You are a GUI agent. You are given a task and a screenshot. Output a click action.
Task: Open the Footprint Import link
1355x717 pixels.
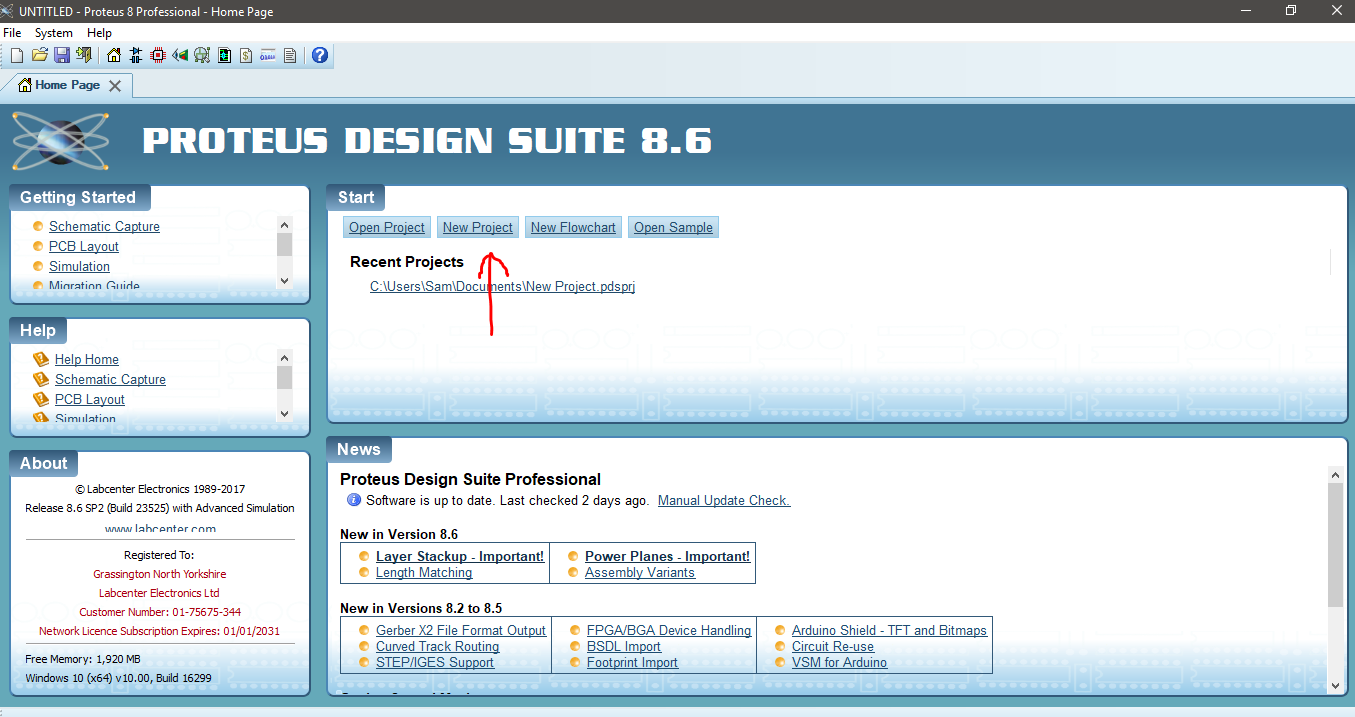point(632,662)
